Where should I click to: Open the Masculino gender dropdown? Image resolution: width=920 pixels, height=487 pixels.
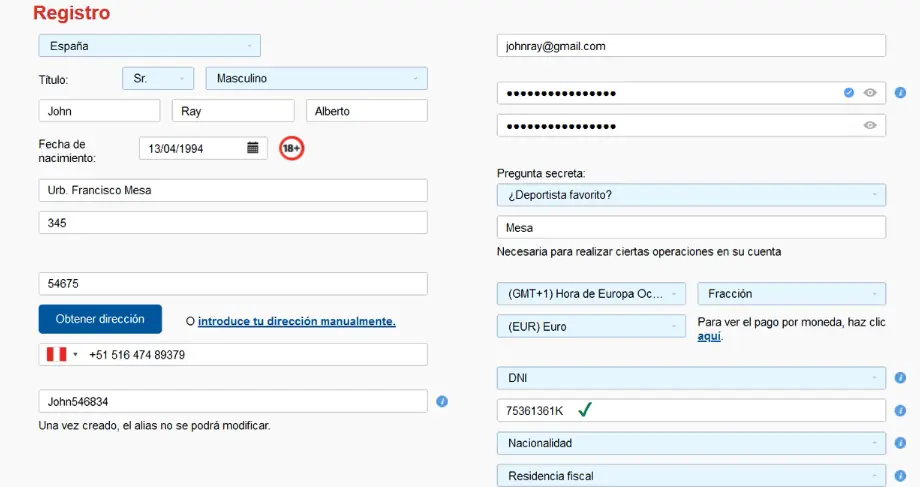click(x=316, y=79)
